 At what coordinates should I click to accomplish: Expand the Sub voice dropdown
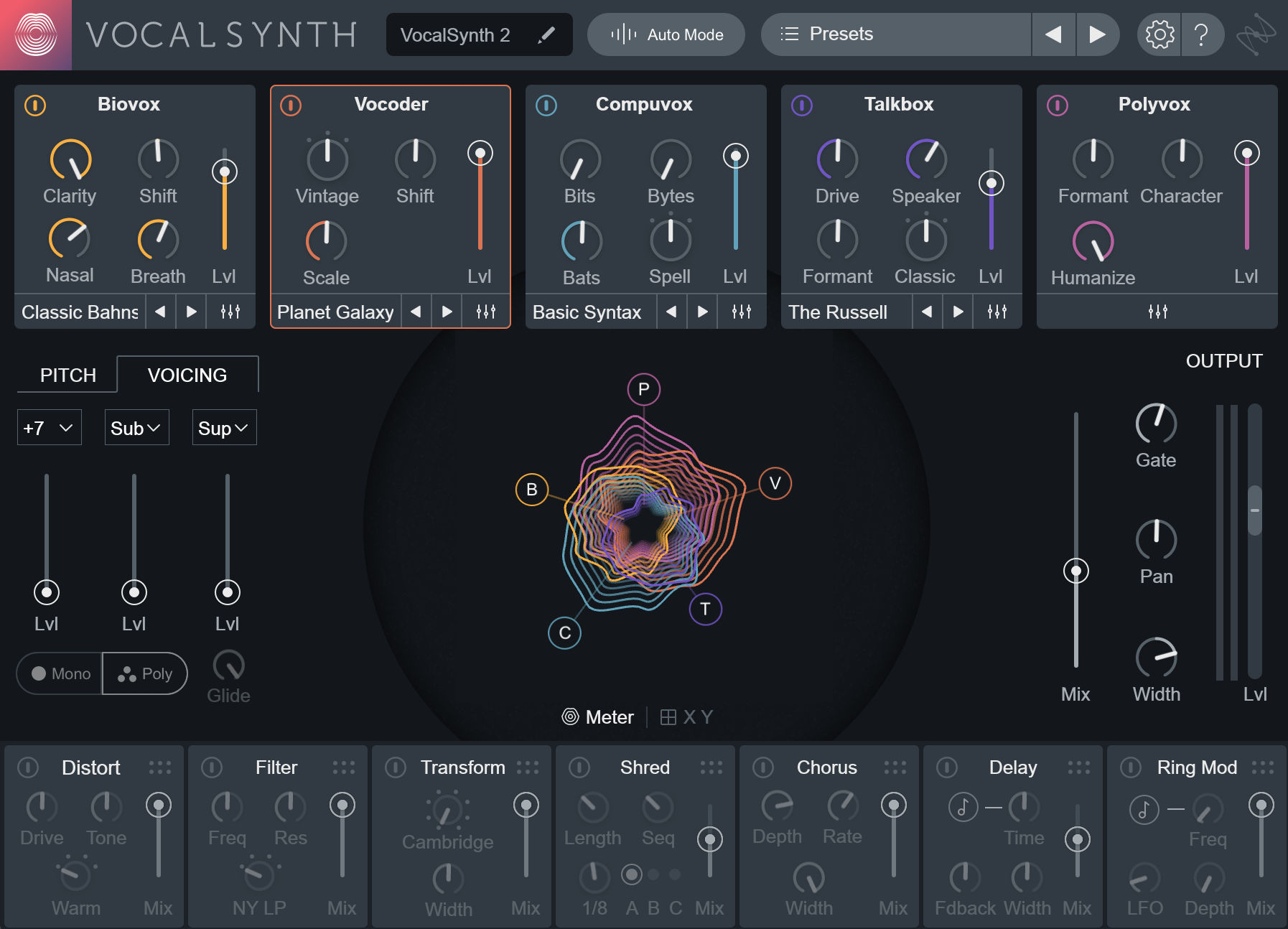pos(136,428)
